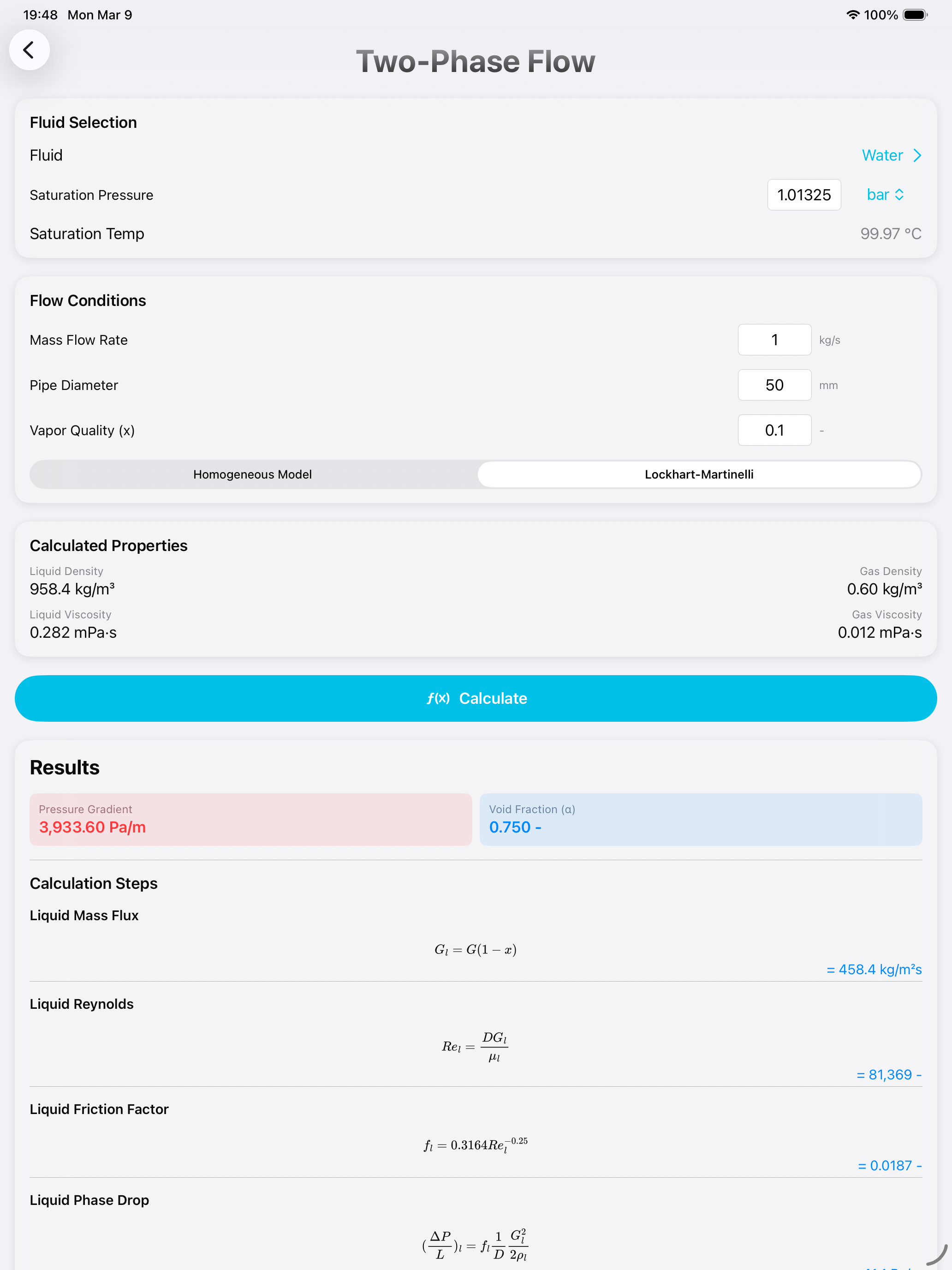Edit the Vapor Quality input

pos(774,431)
